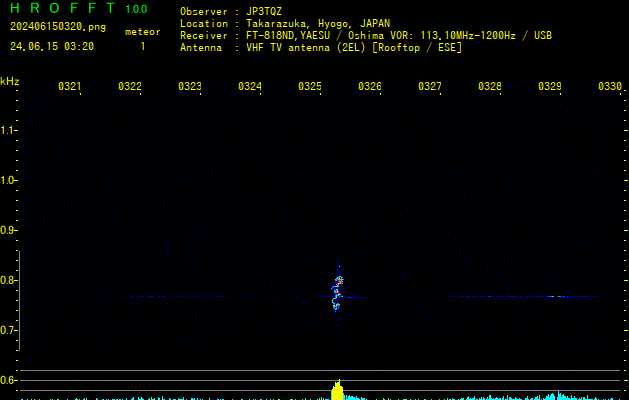Select the Location Takarazuka, Hyogo line

tap(285, 23)
